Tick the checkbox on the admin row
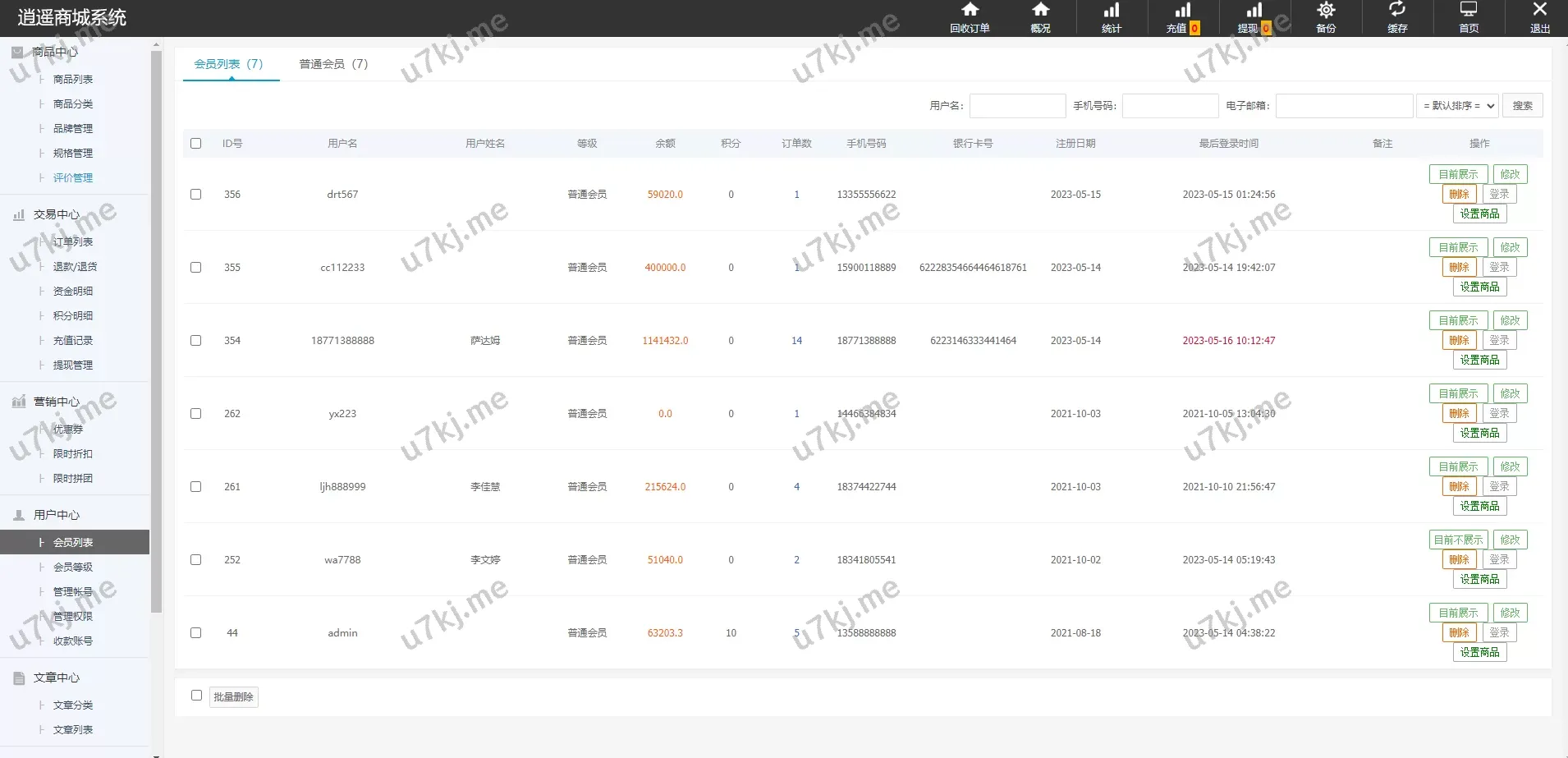The width and height of the screenshot is (1568, 758). click(x=196, y=632)
